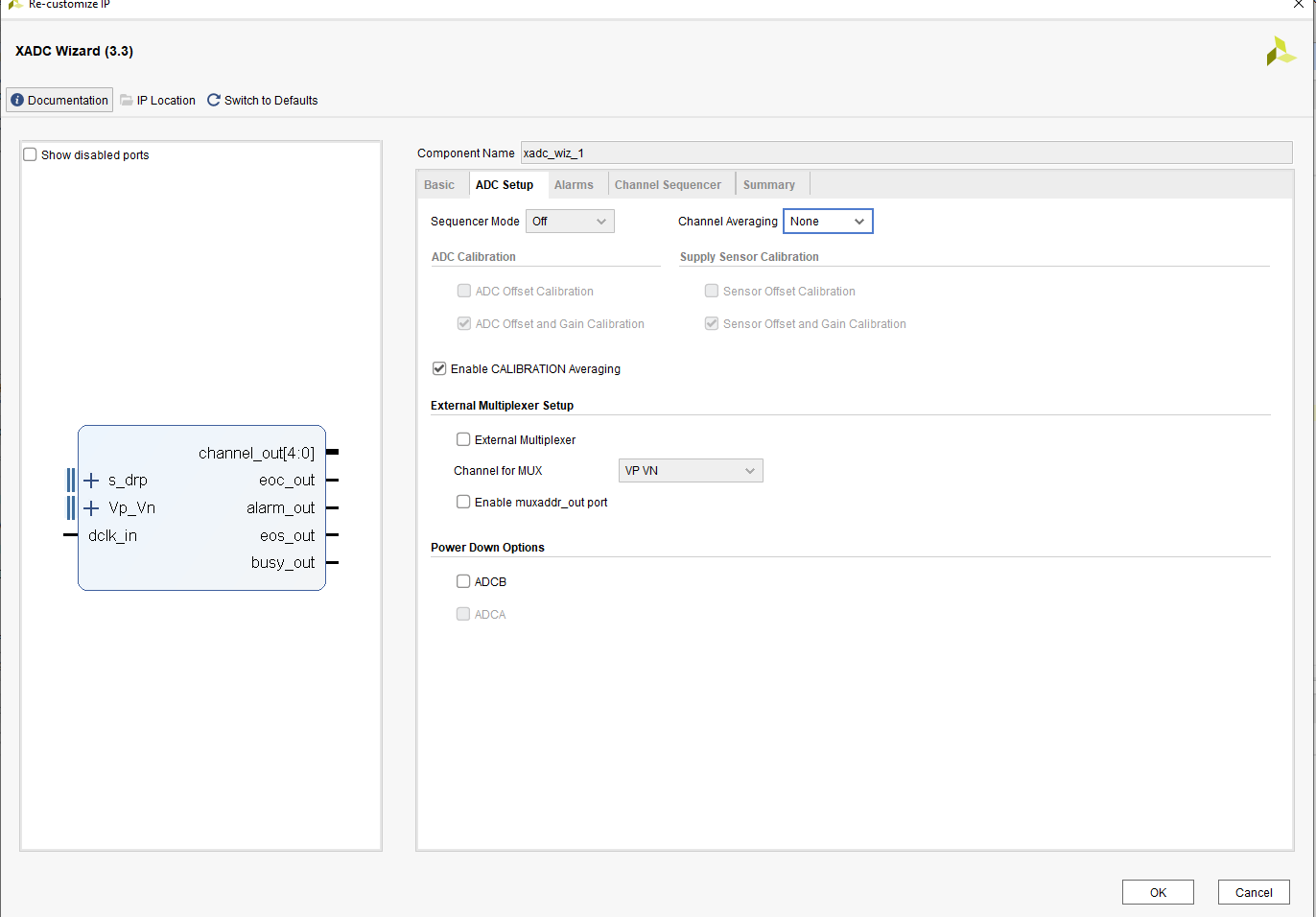Screen dimensions: 1316x917
Task: Select the eos_out port label
Action: click(287, 535)
